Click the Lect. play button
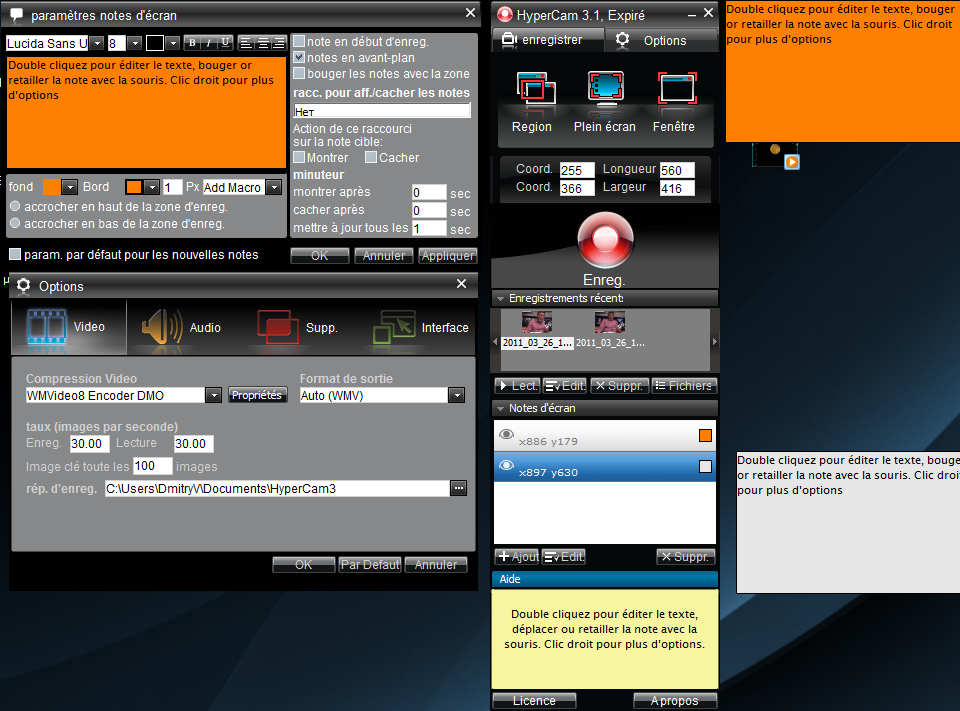This screenshot has width=960, height=711. (517, 386)
